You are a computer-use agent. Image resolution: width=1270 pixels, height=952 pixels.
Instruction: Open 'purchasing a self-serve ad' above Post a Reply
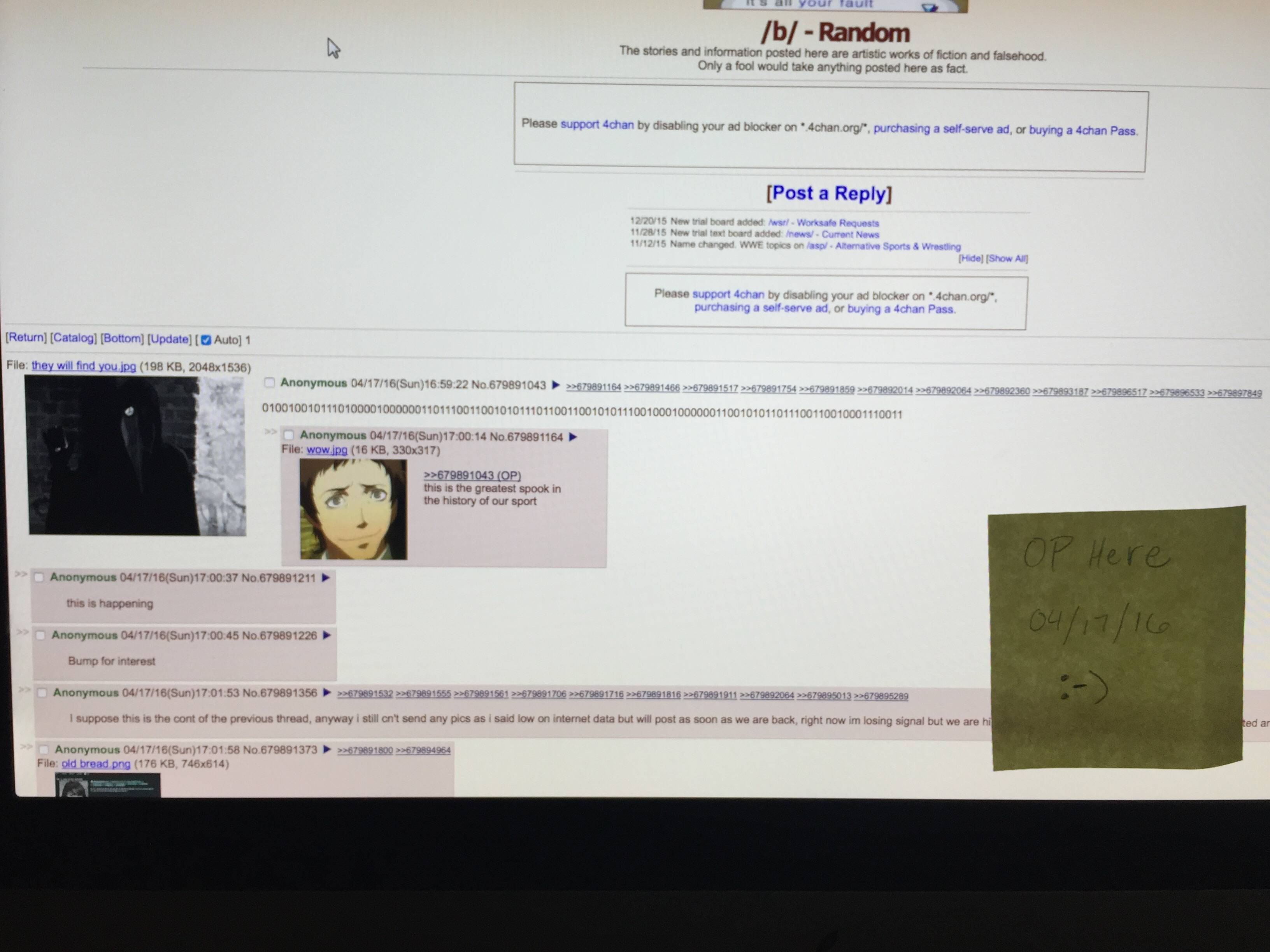[941, 129]
